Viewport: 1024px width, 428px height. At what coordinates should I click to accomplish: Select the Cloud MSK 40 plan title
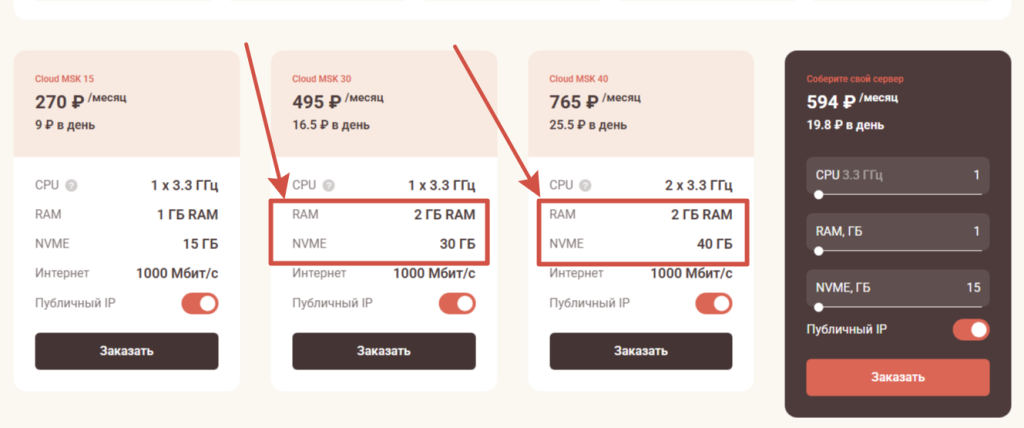[x=580, y=78]
